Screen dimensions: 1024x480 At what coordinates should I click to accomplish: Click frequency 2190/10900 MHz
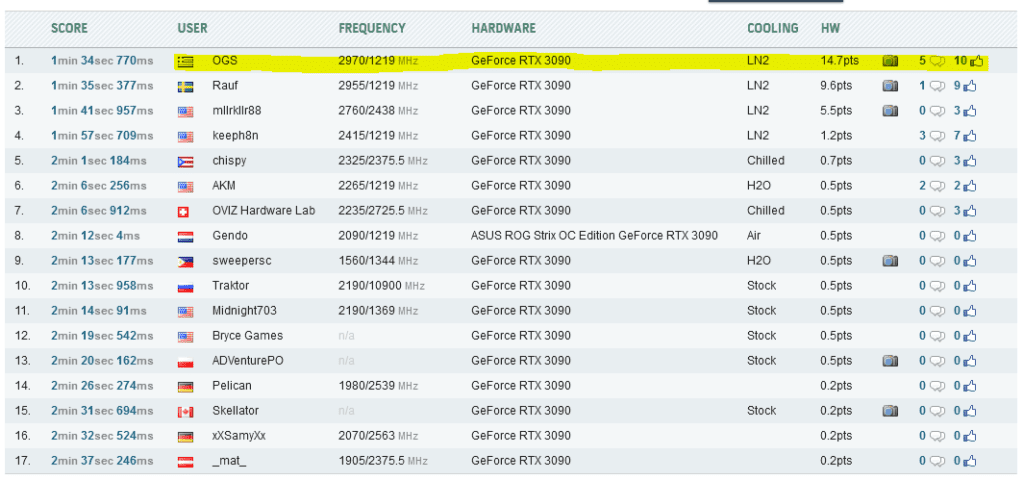click(x=381, y=285)
